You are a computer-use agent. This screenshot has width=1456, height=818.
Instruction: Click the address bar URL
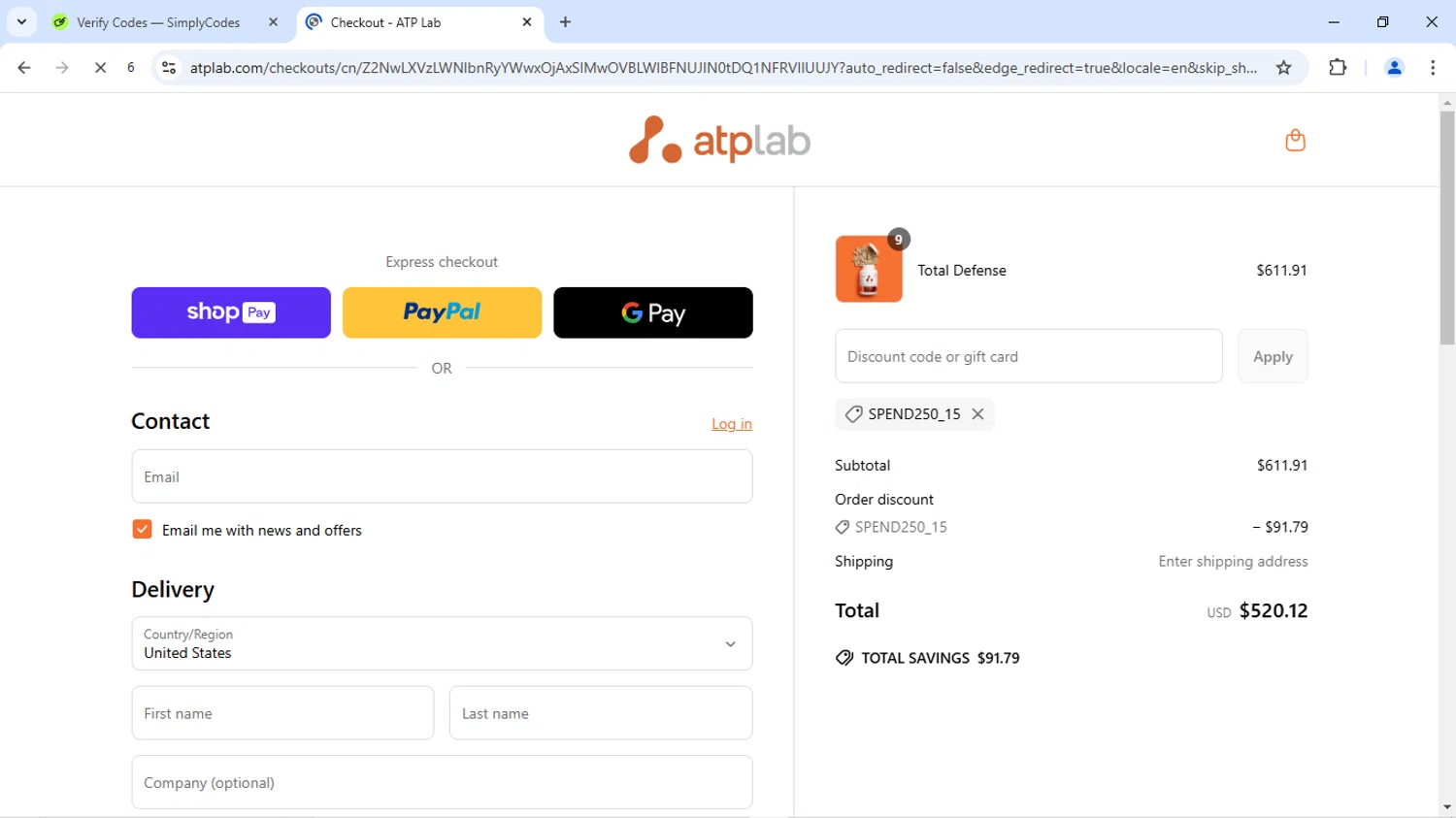[723, 68]
